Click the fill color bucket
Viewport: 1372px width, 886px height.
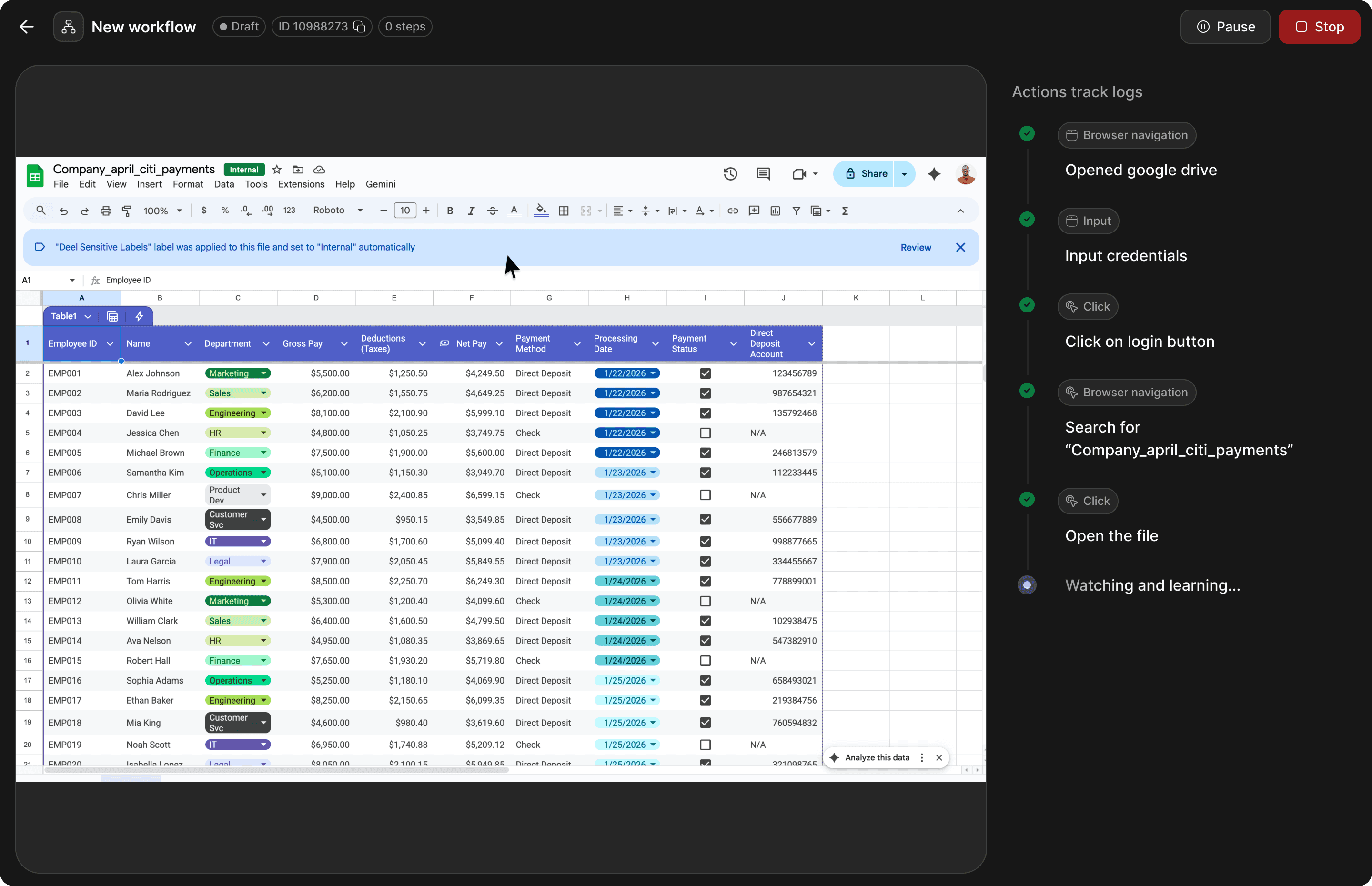click(x=541, y=211)
